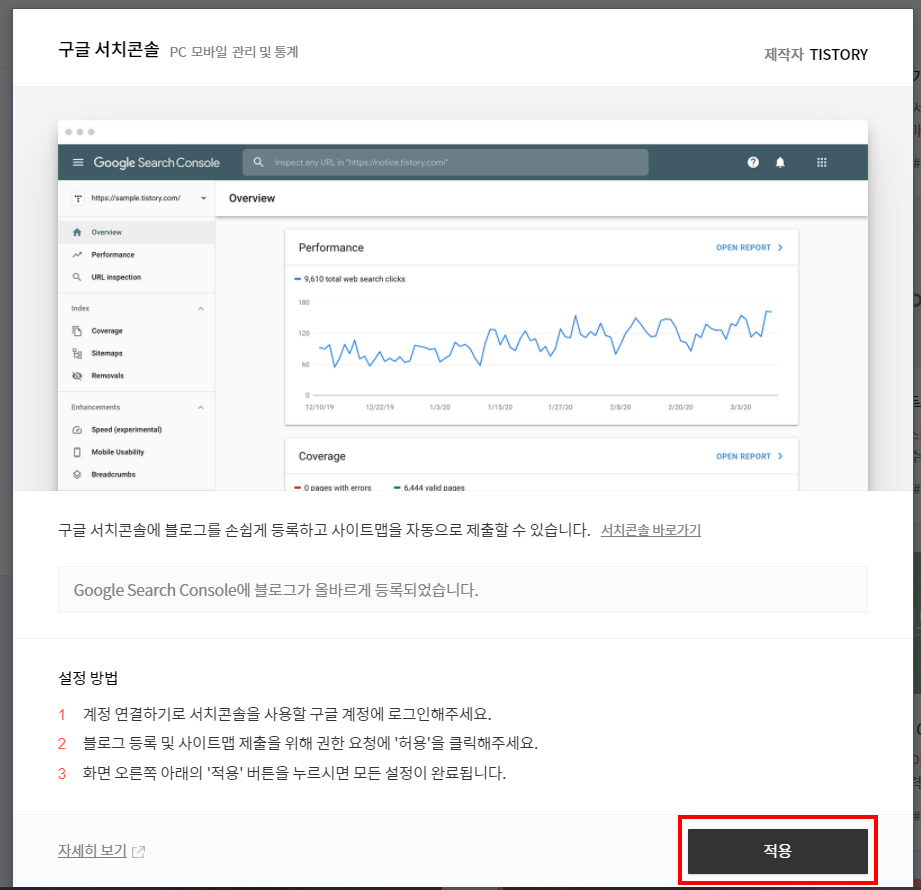This screenshot has width=921, height=890.
Task: Click the Performance trend line icon
Action: pos(77,254)
